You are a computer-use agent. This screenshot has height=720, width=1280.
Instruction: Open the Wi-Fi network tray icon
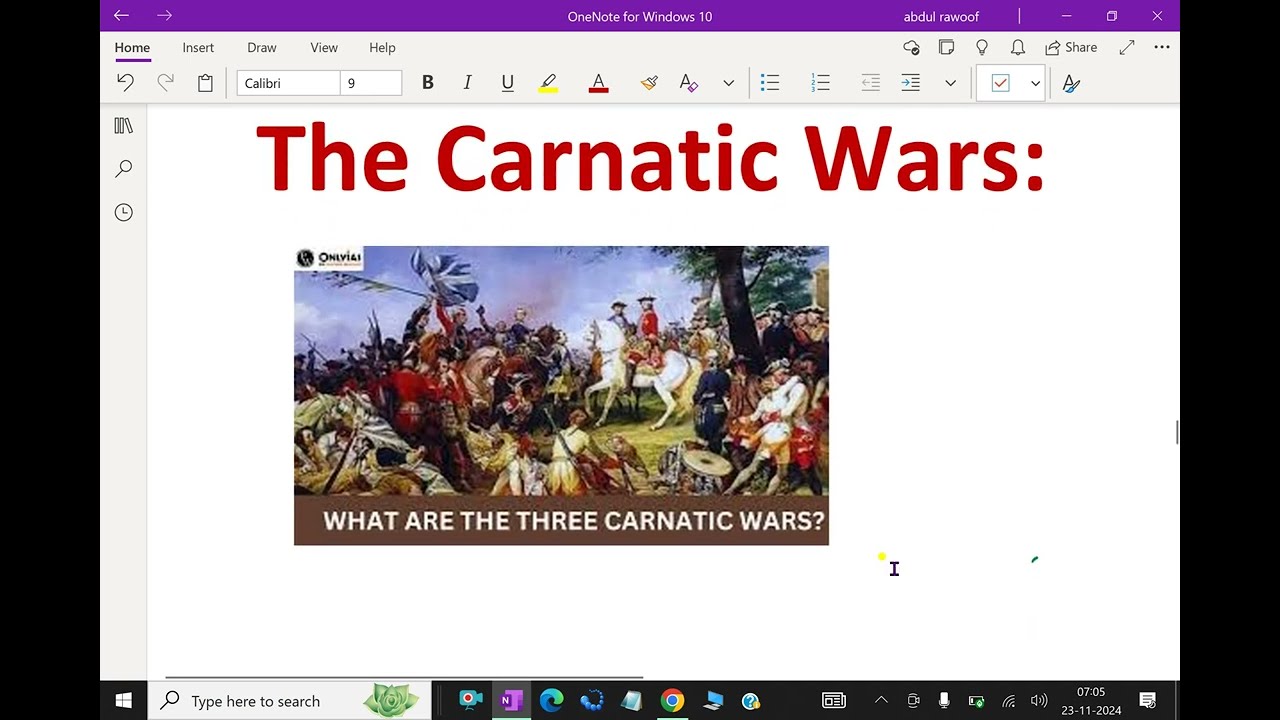tap(1009, 701)
